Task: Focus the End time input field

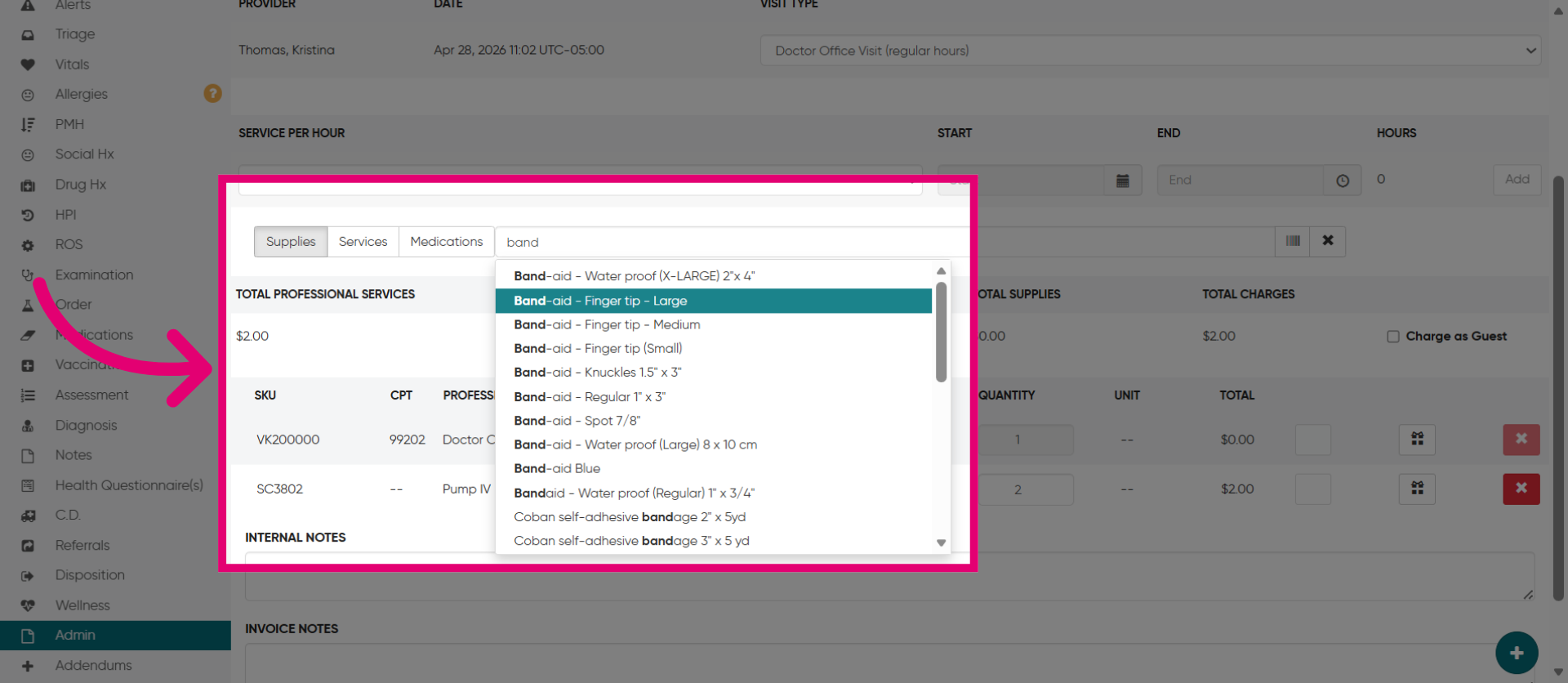Action: [1240, 180]
